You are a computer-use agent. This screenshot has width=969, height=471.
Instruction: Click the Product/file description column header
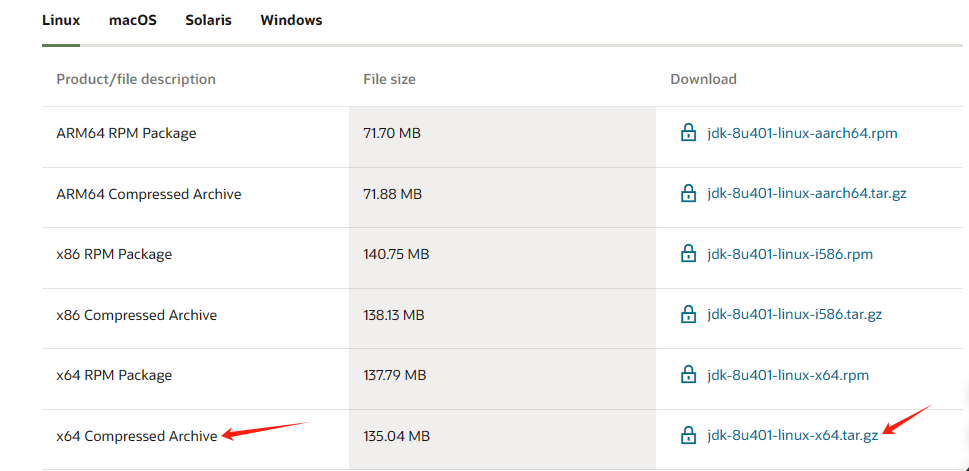(x=136, y=79)
